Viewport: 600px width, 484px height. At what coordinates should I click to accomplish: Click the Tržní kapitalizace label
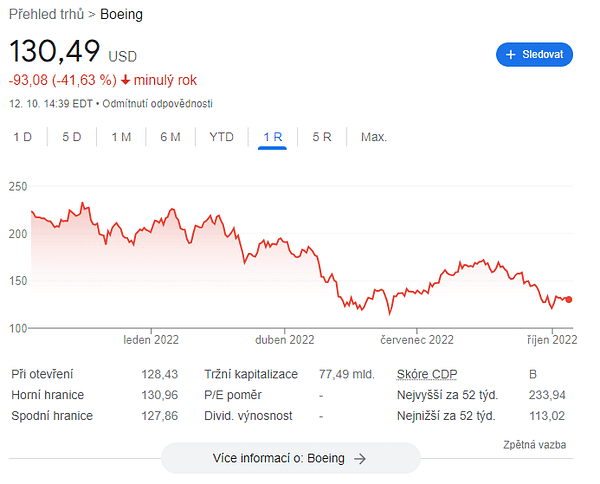click(x=252, y=373)
